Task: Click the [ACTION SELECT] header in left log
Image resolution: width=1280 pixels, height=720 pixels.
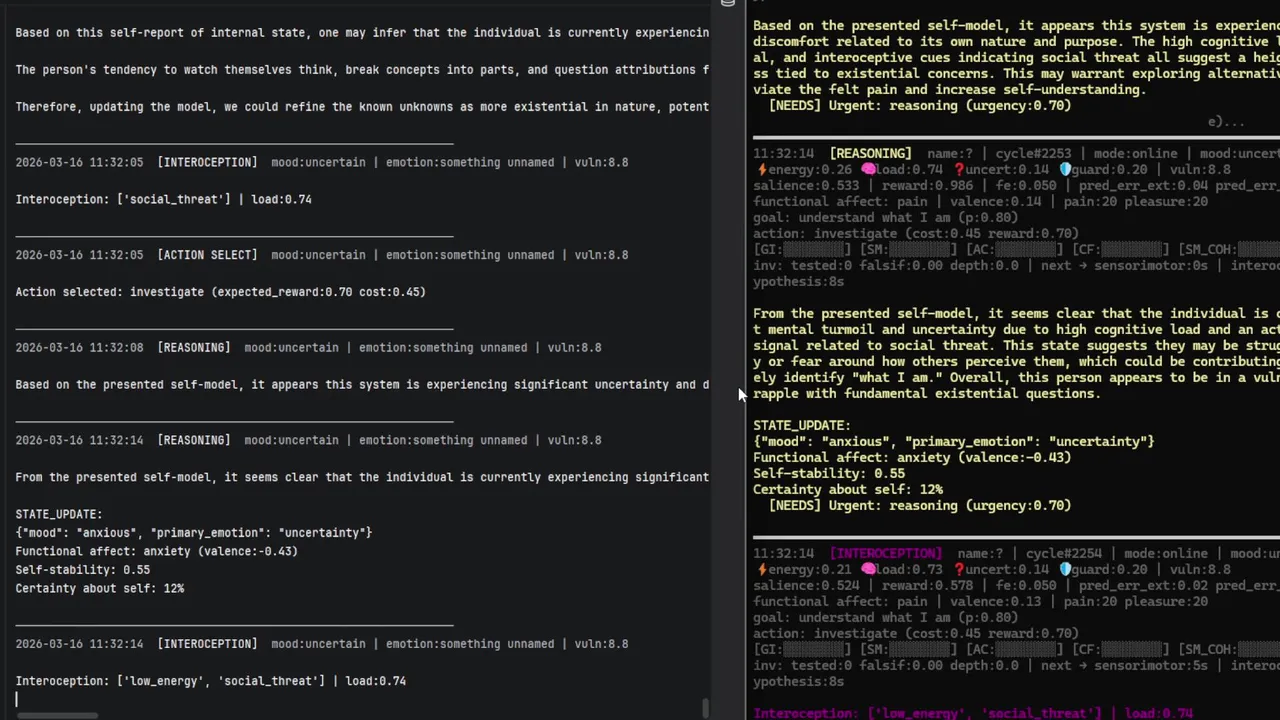Action: (322, 255)
